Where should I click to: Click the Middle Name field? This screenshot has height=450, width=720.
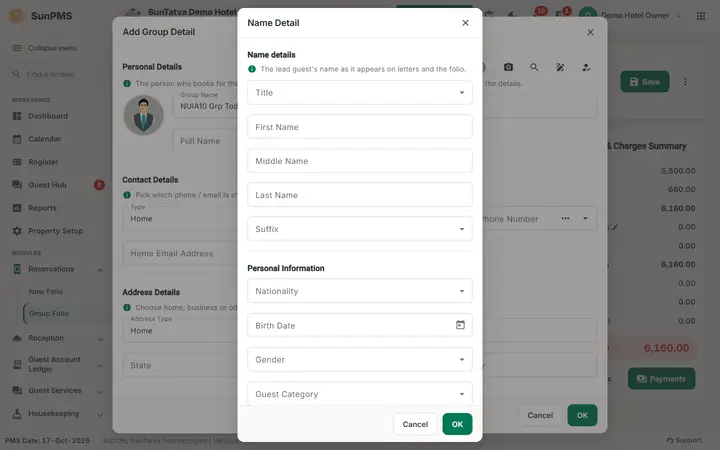tap(360, 161)
